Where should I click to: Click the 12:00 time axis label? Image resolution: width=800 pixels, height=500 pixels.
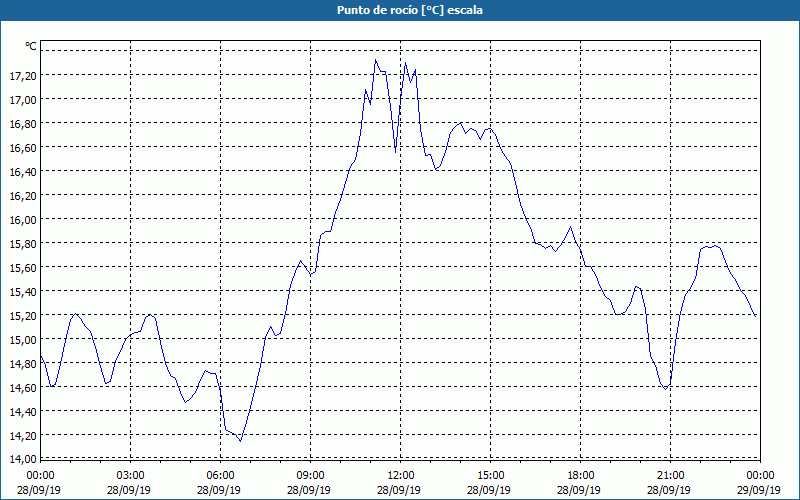pyautogui.click(x=401, y=476)
